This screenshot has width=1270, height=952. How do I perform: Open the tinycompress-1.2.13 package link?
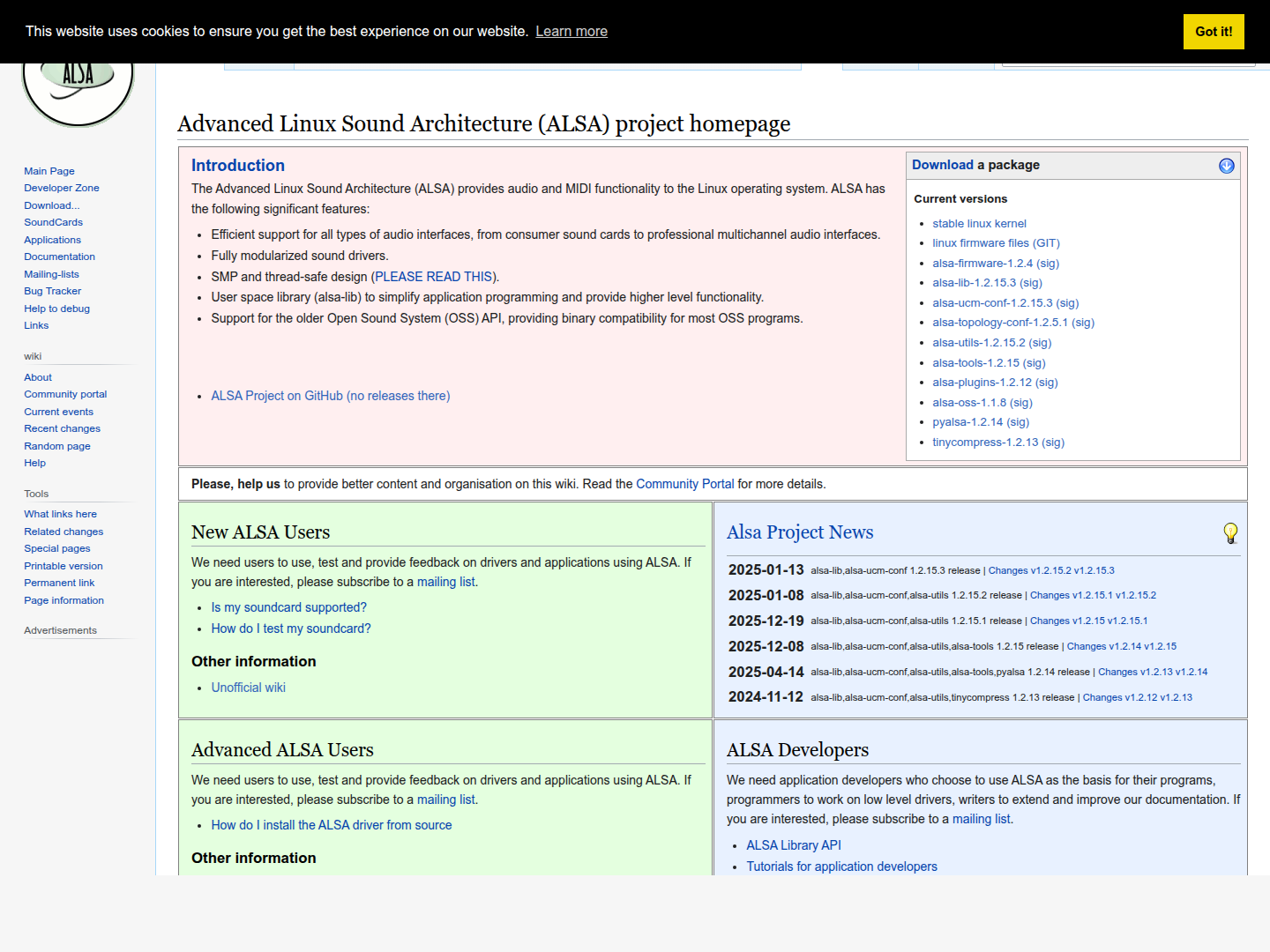tap(985, 443)
